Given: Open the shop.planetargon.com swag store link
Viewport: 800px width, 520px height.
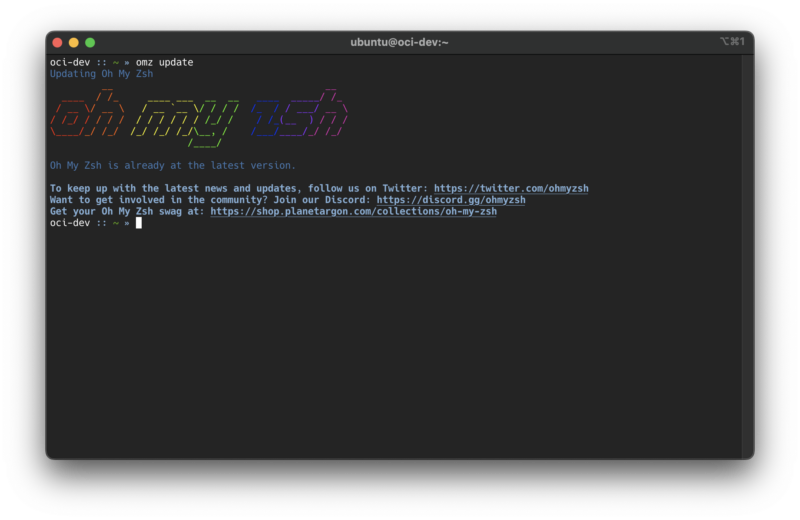Looking at the screenshot, I should (353, 211).
